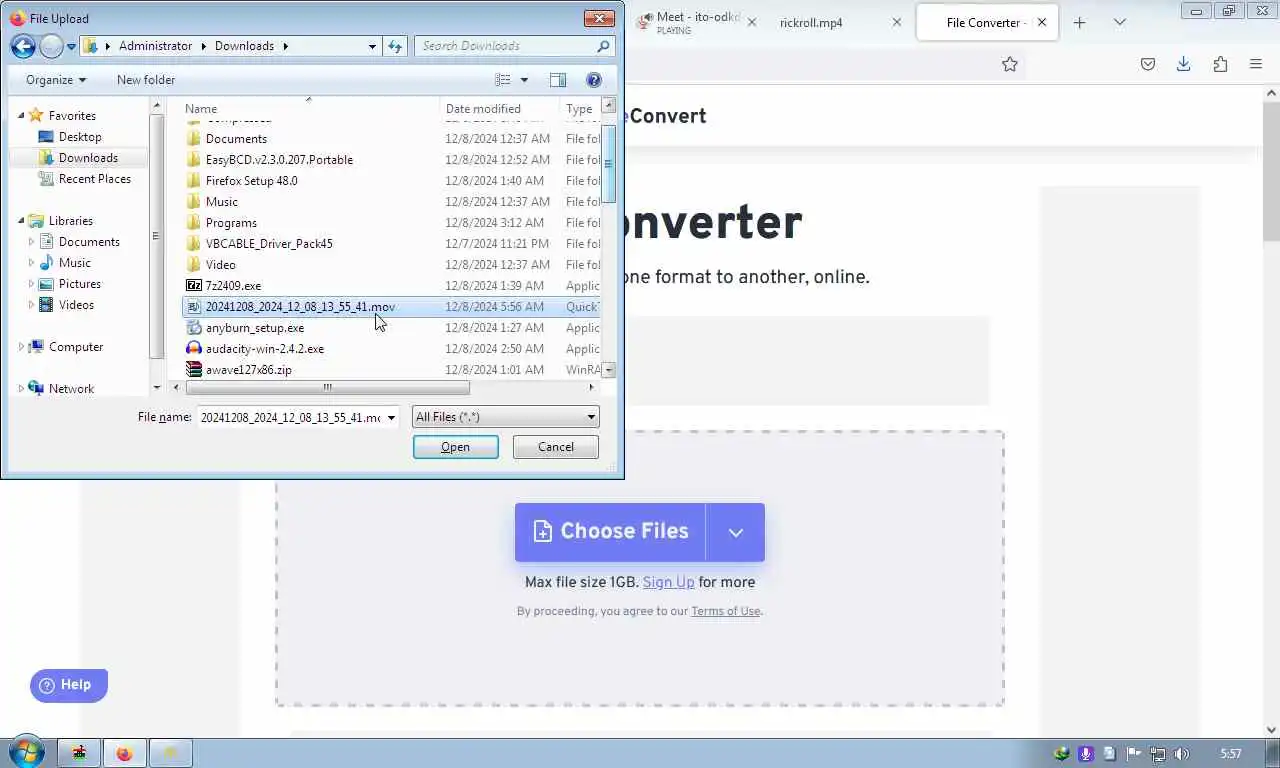
Task: Open the file dialog Help icon
Action: 593,80
